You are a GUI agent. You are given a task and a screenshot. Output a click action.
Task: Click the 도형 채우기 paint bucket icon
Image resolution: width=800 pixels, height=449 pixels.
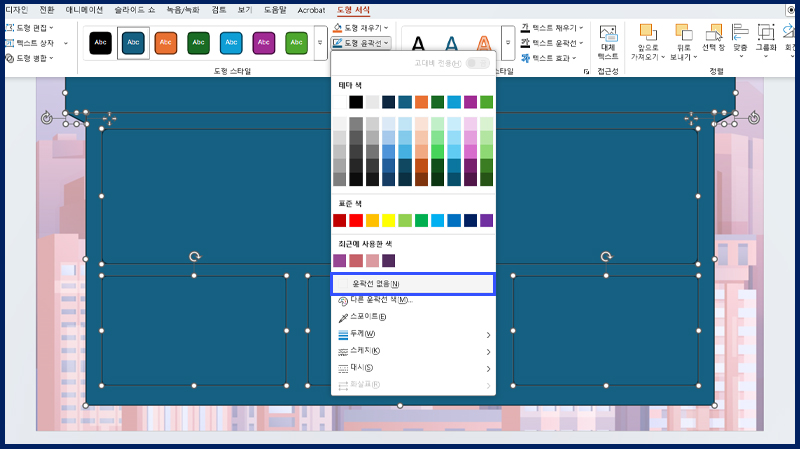(x=338, y=28)
